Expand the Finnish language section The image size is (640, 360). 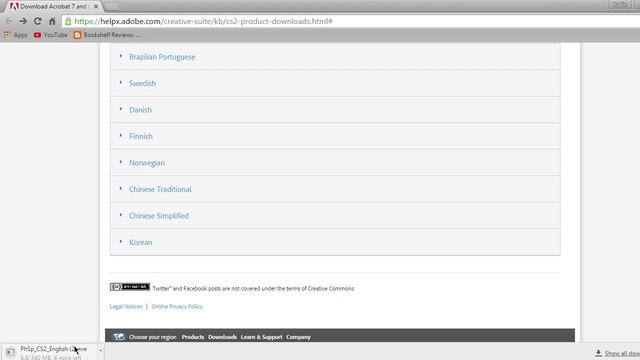coord(335,136)
